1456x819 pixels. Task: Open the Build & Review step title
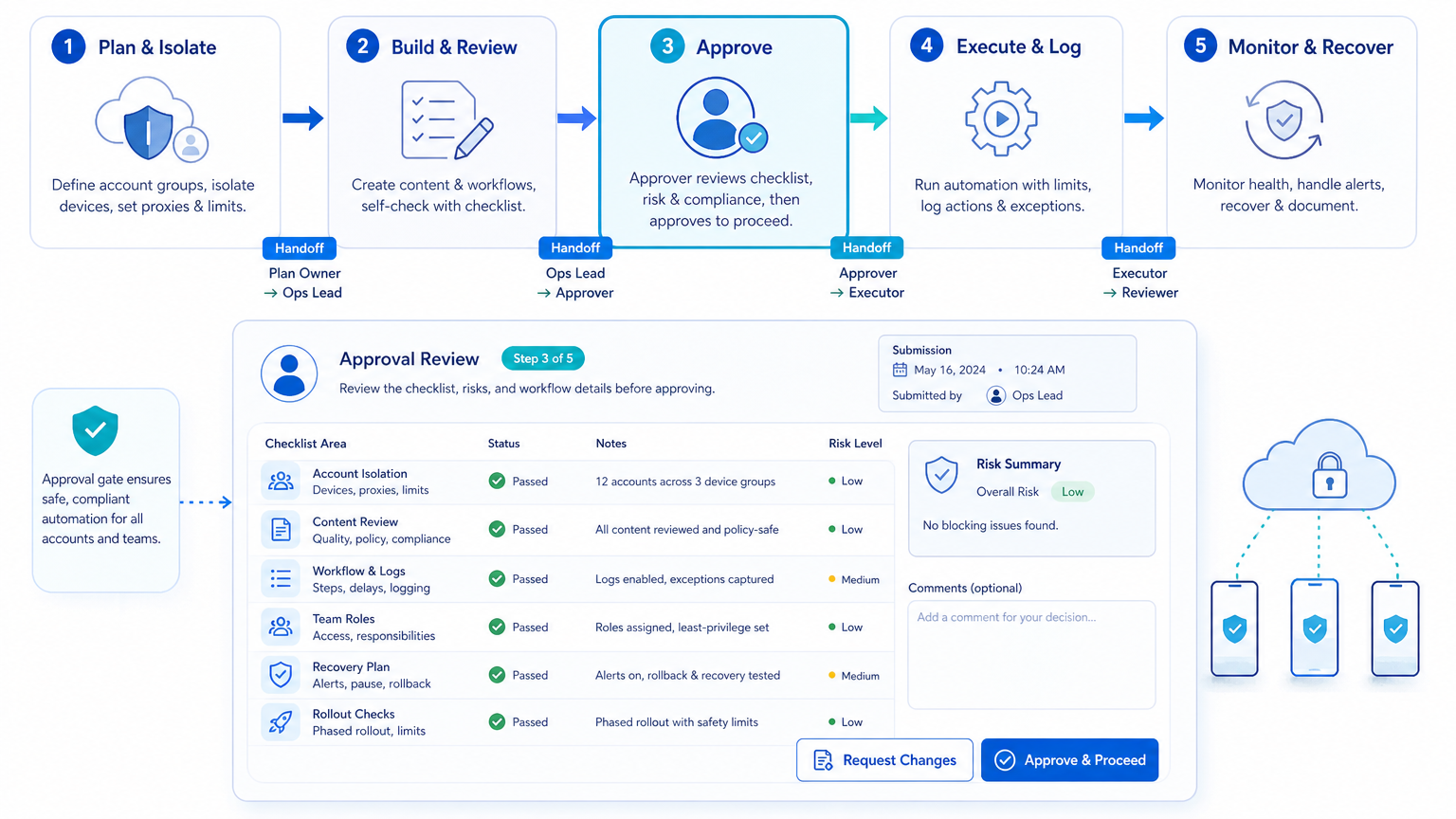coord(454,47)
